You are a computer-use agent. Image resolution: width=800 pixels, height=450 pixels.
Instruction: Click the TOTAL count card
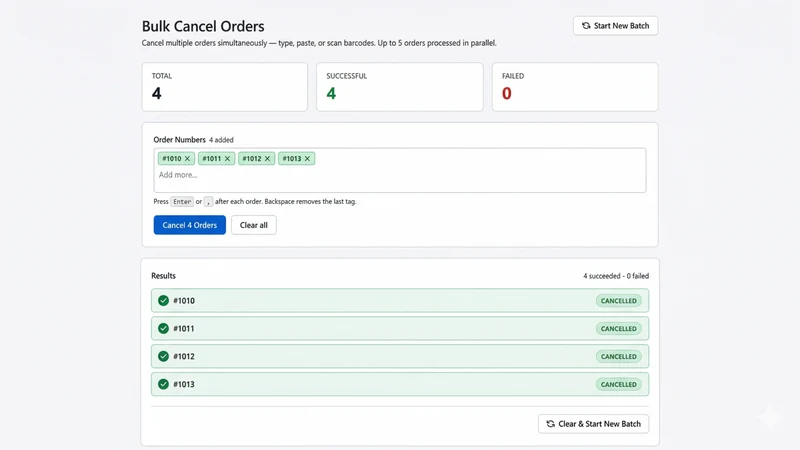[224, 87]
